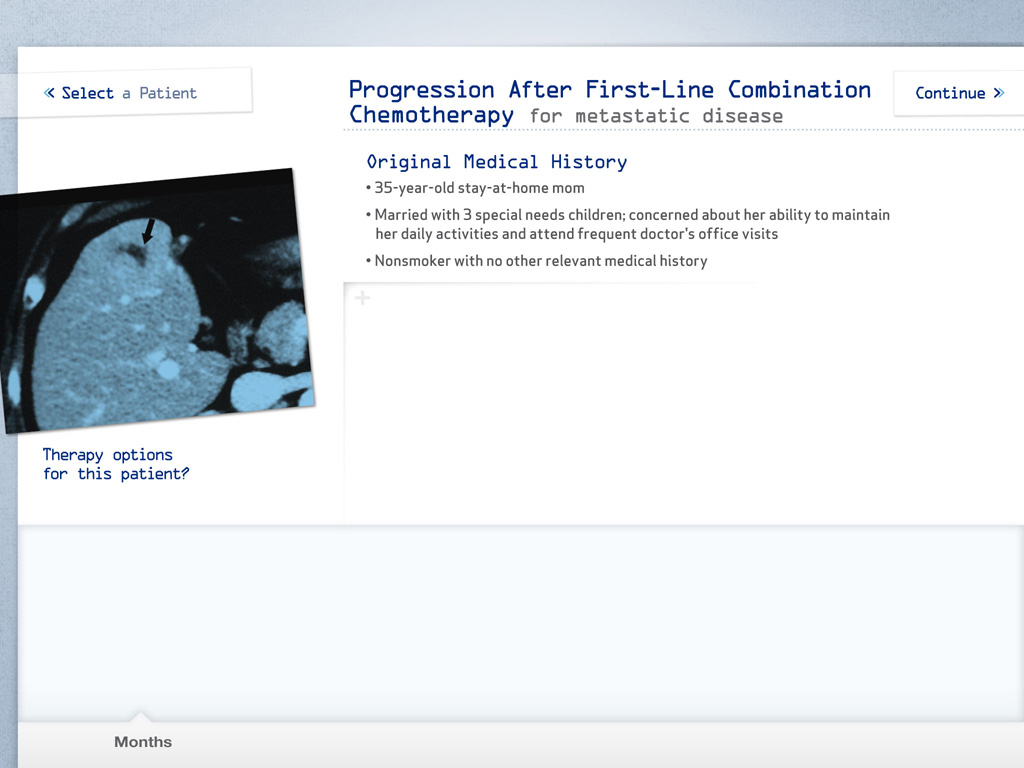The height and width of the screenshot is (768, 1024).
Task: Select the Months timeline label
Action: (143, 742)
